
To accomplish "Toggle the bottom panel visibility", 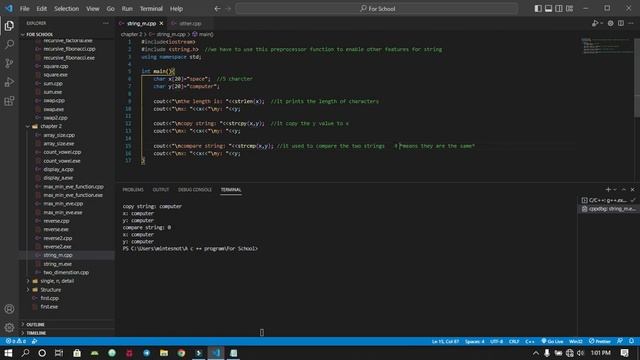I will tap(549, 9).
